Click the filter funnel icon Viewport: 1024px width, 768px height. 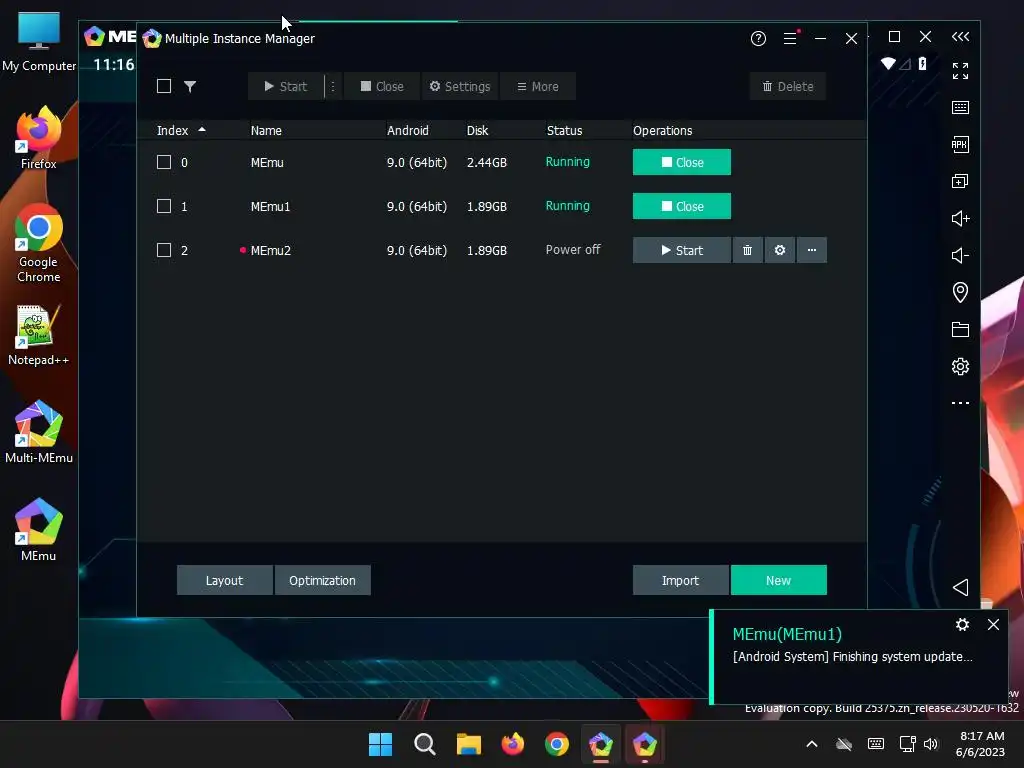pyautogui.click(x=190, y=86)
